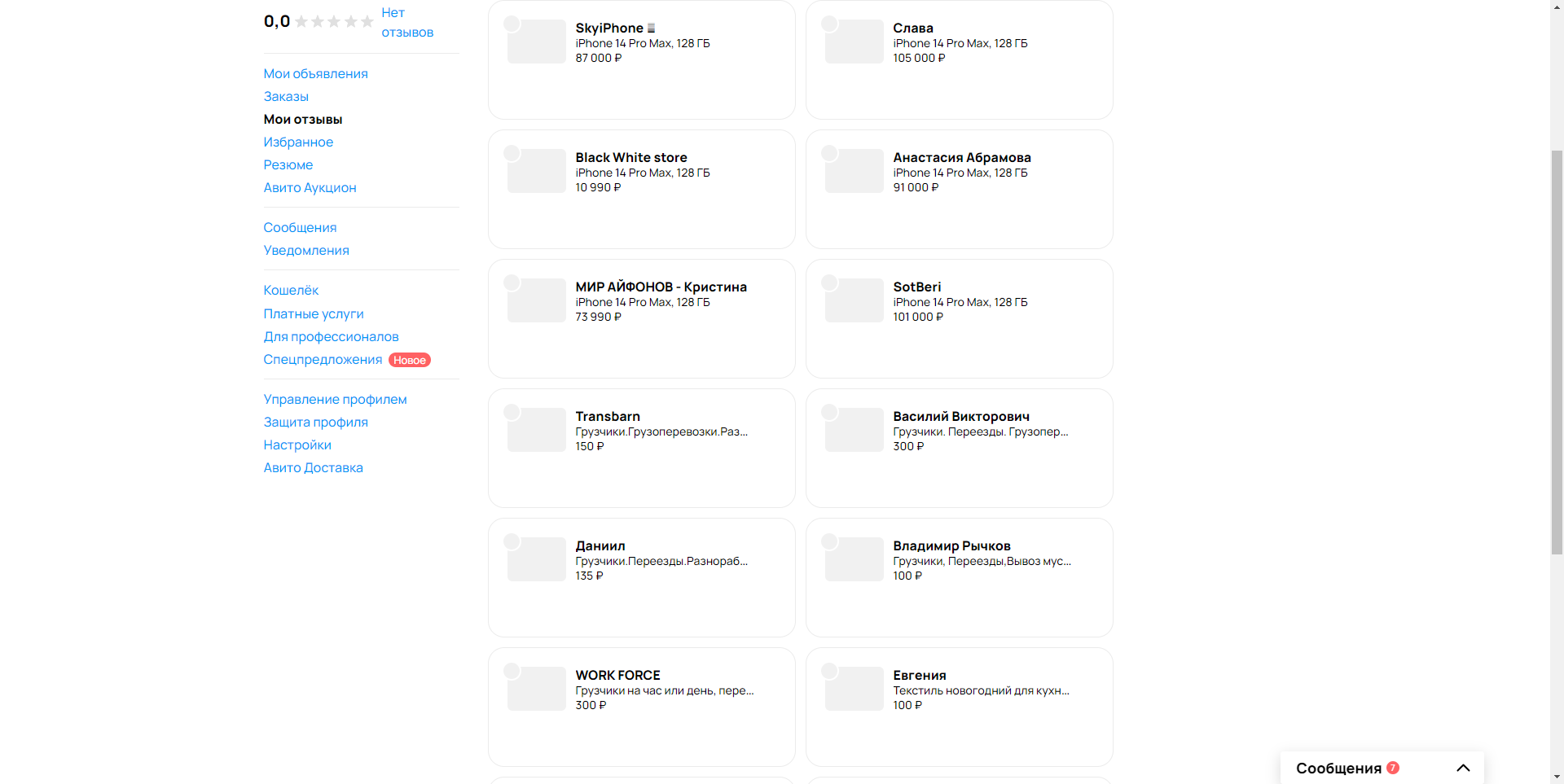Click WORK FORCE seller name
The image size is (1564, 784).
click(x=617, y=675)
